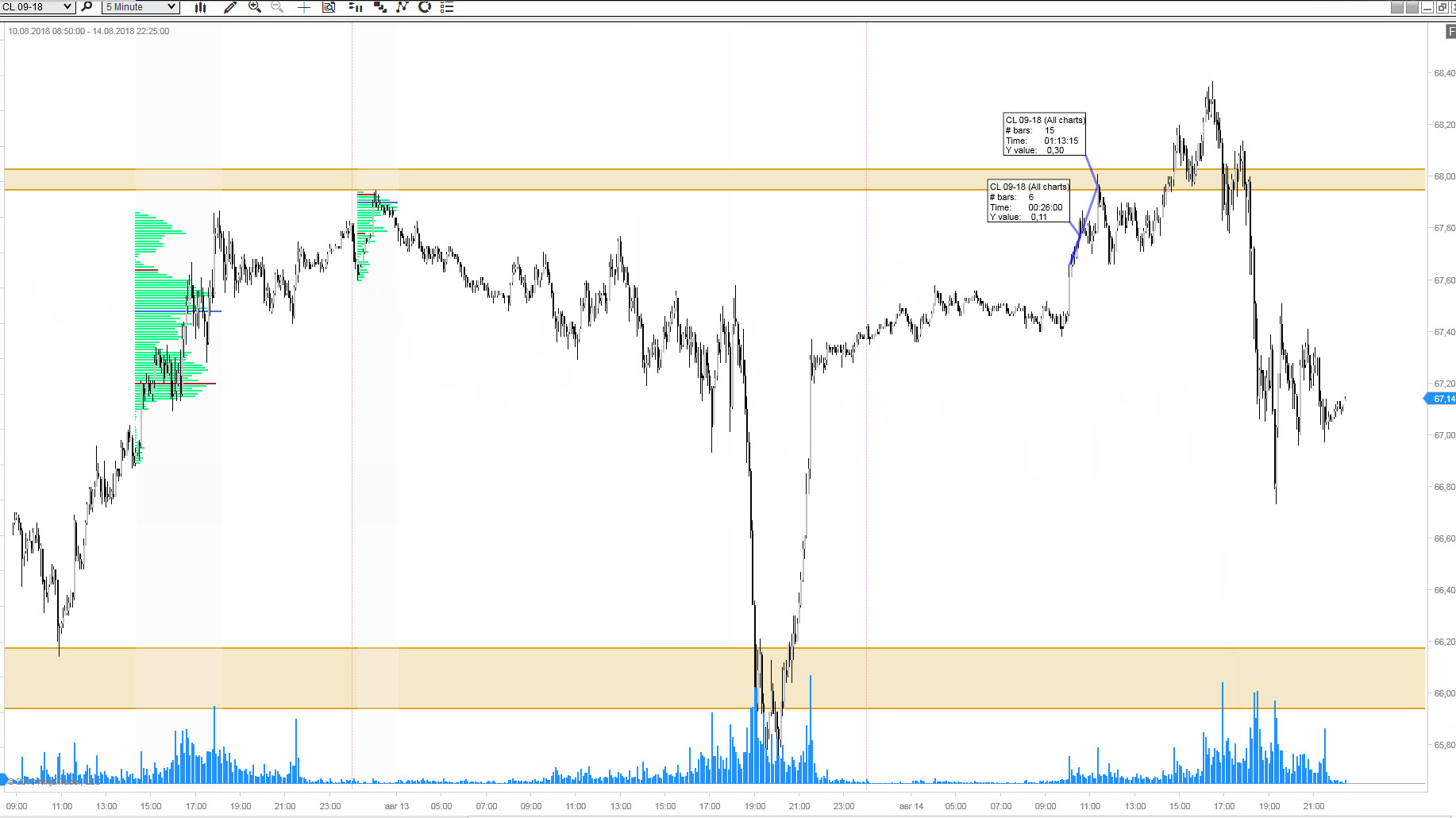Image resolution: width=1456 pixels, height=818 pixels.
Task: Click the авг 13 date axis label
Action: pyautogui.click(x=397, y=806)
